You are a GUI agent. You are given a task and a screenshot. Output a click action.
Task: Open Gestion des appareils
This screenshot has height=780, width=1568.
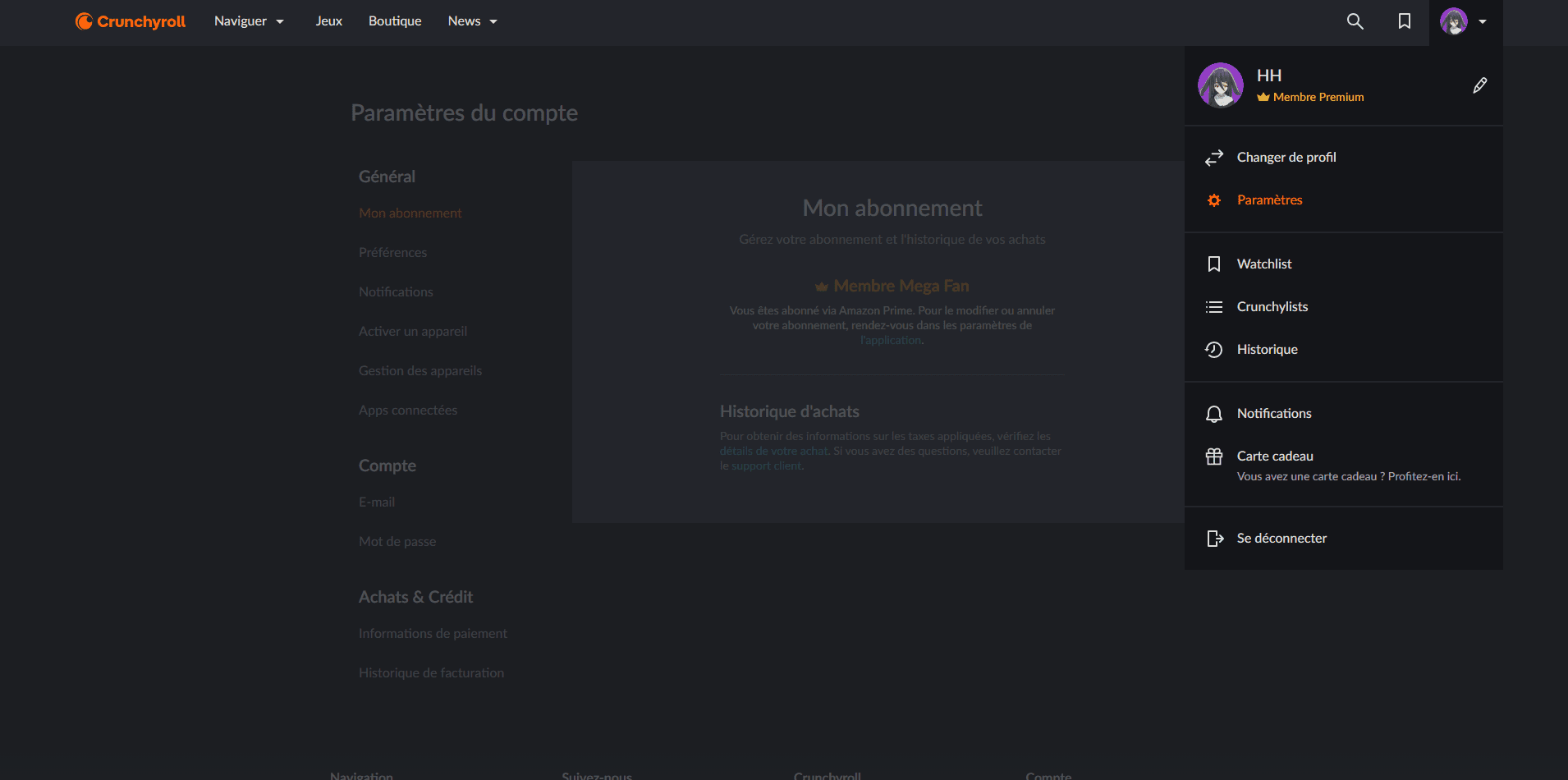pos(420,371)
